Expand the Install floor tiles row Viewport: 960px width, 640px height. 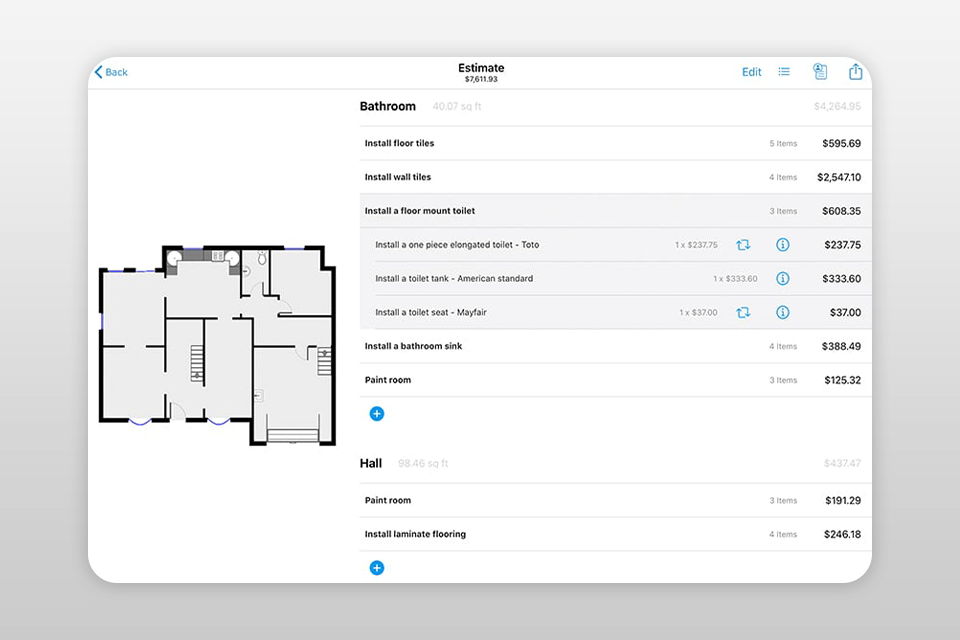coord(615,143)
